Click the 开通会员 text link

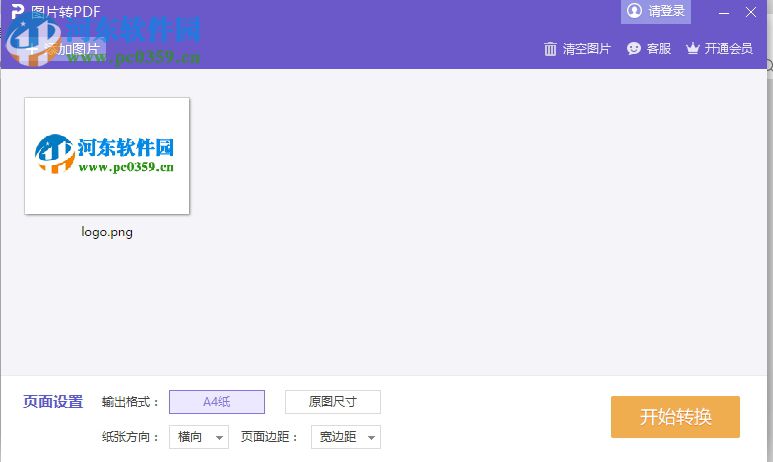click(729, 48)
